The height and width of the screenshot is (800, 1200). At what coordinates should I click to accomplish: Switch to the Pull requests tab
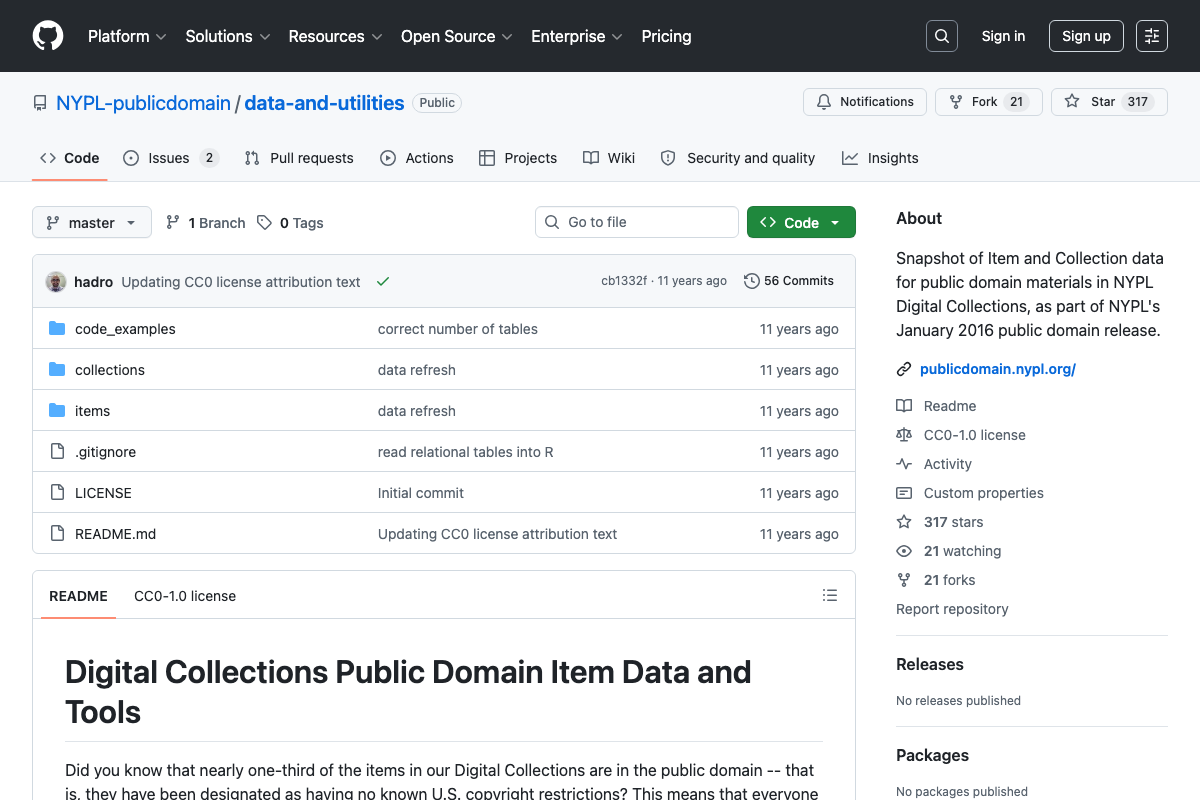[x=299, y=158]
